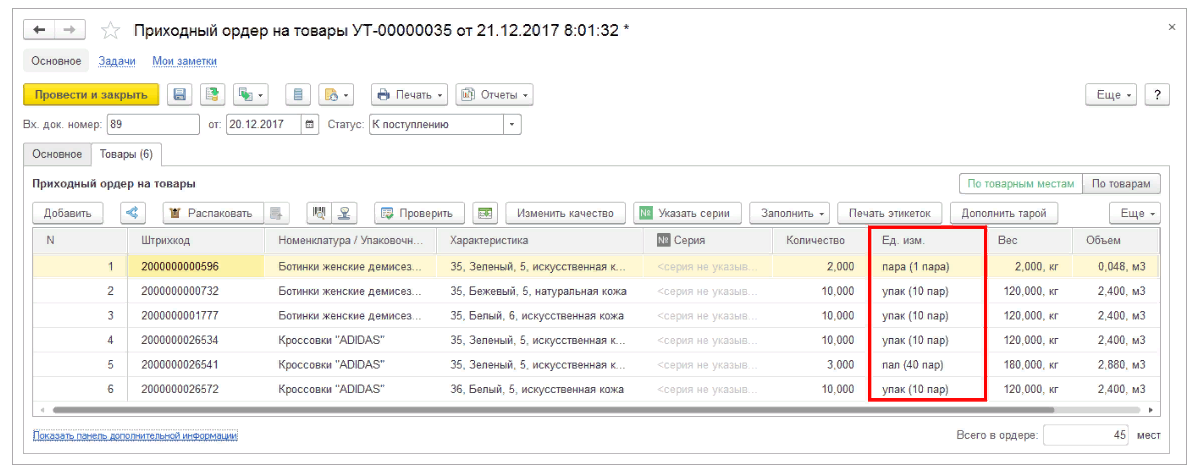Click the save document floppy disk icon
The width and height of the screenshot is (1193, 470).
click(x=180, y=95)
